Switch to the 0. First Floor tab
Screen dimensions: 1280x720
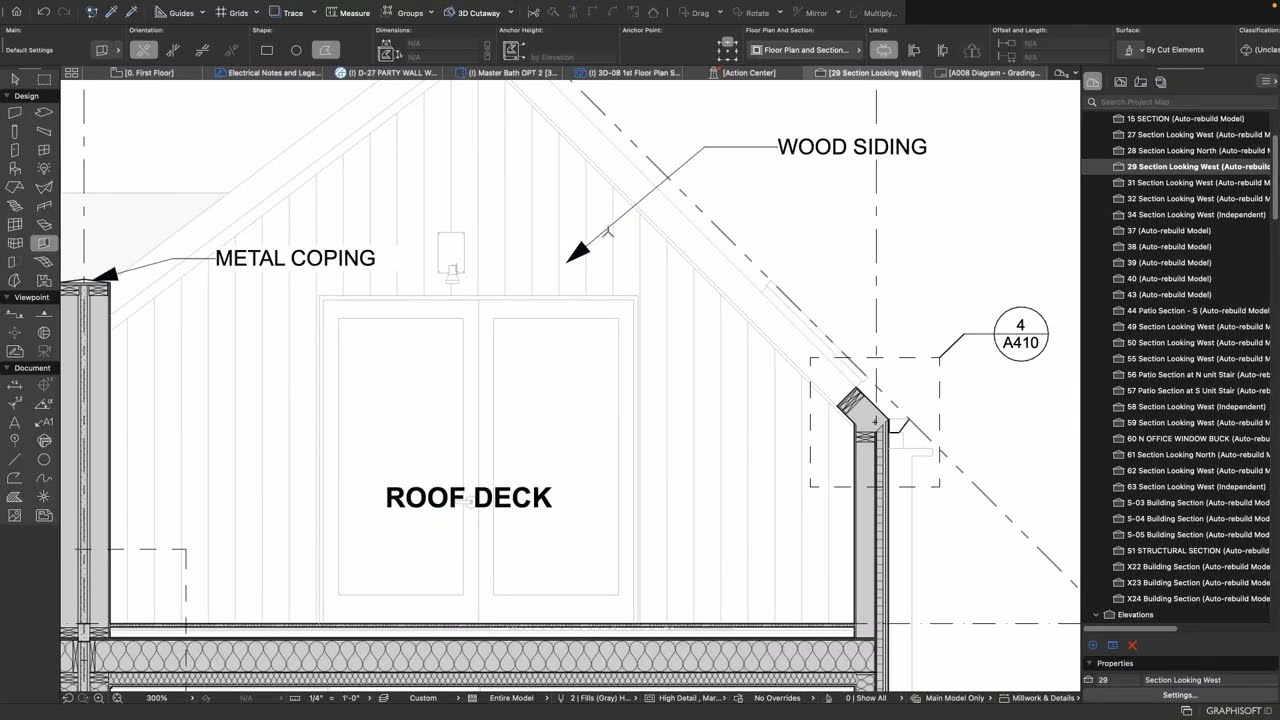click(x=142, y=73)
